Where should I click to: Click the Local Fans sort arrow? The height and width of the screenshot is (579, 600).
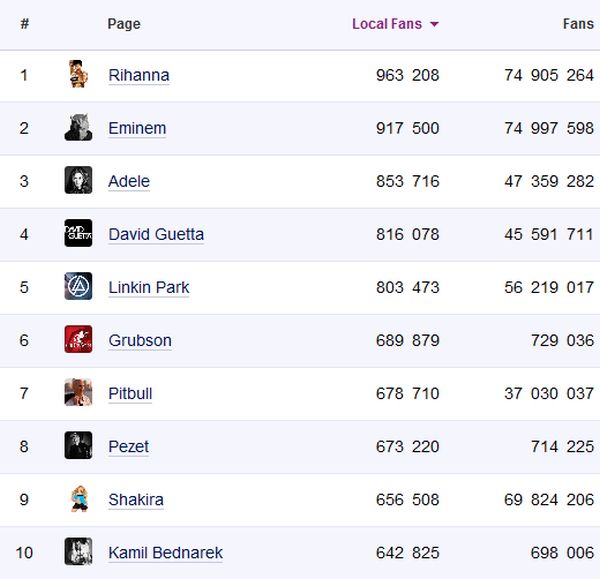tap(434, 25)
